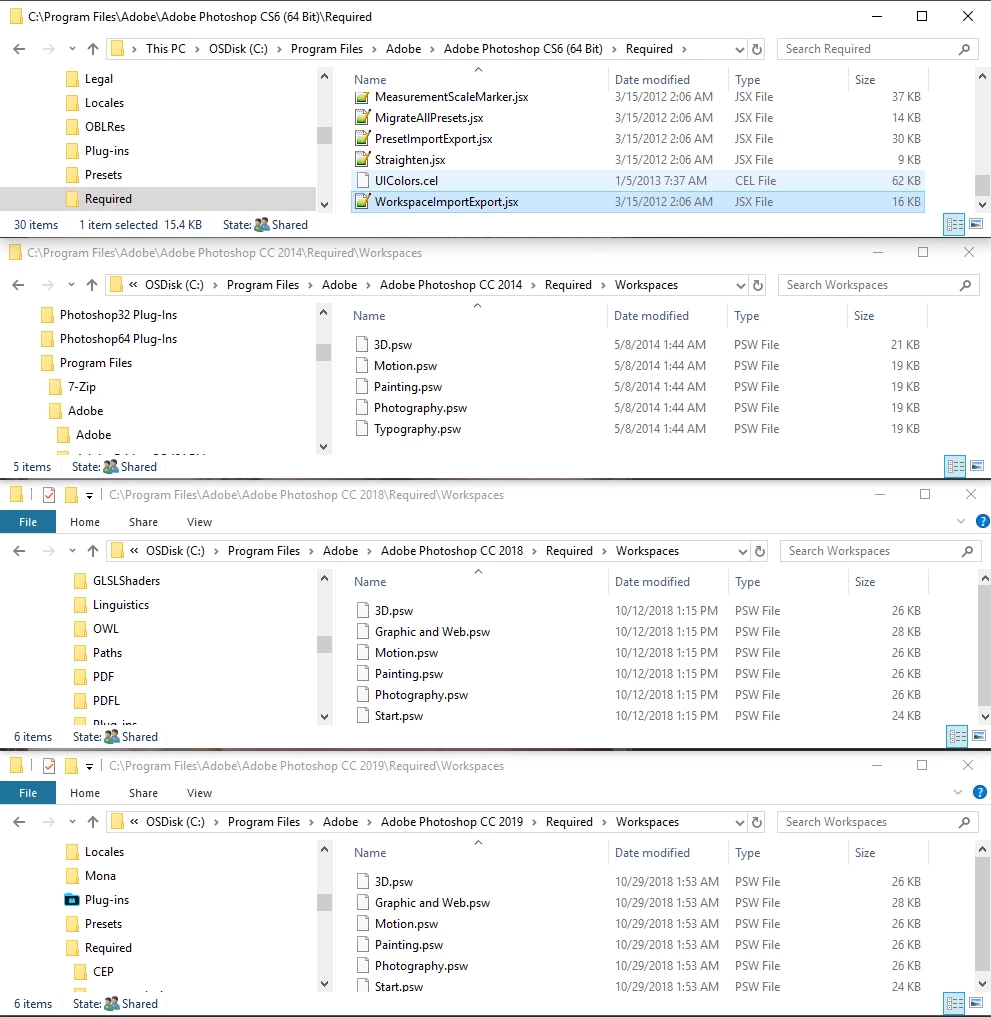
Task: Click the file list scrollbar in the CC 2019 window
Action: tap(981, 915)
